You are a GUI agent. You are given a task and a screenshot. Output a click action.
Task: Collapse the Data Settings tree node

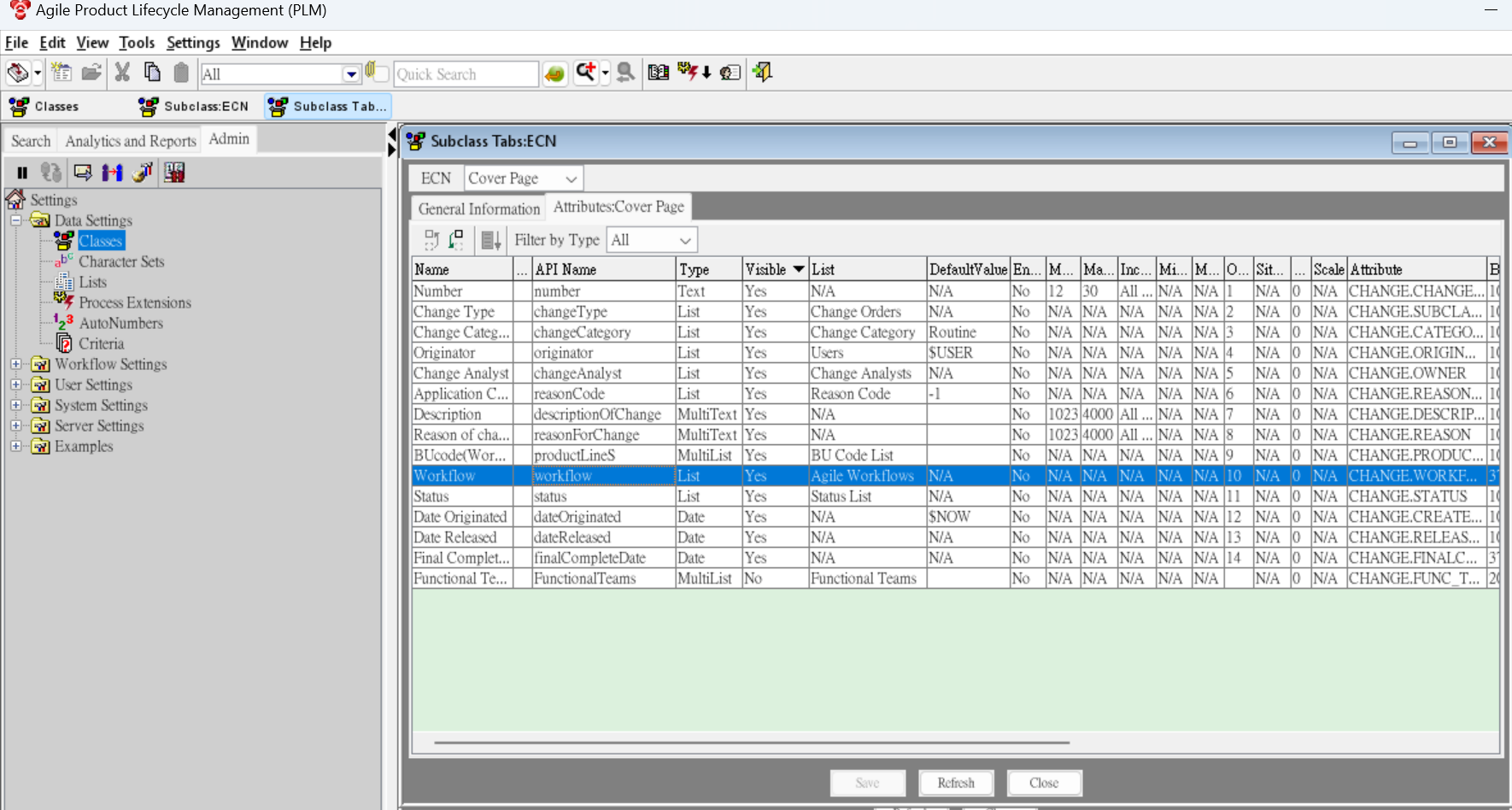(x=15, y=220)
